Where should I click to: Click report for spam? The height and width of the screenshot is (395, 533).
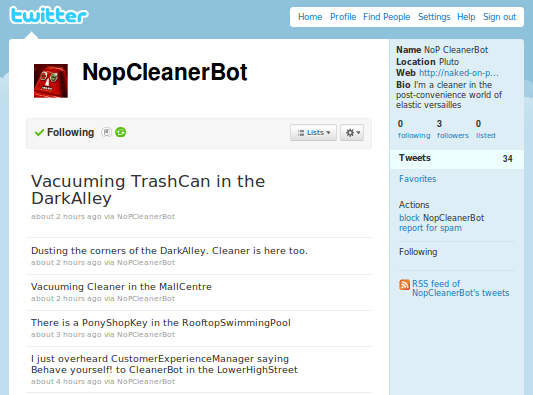430,228
